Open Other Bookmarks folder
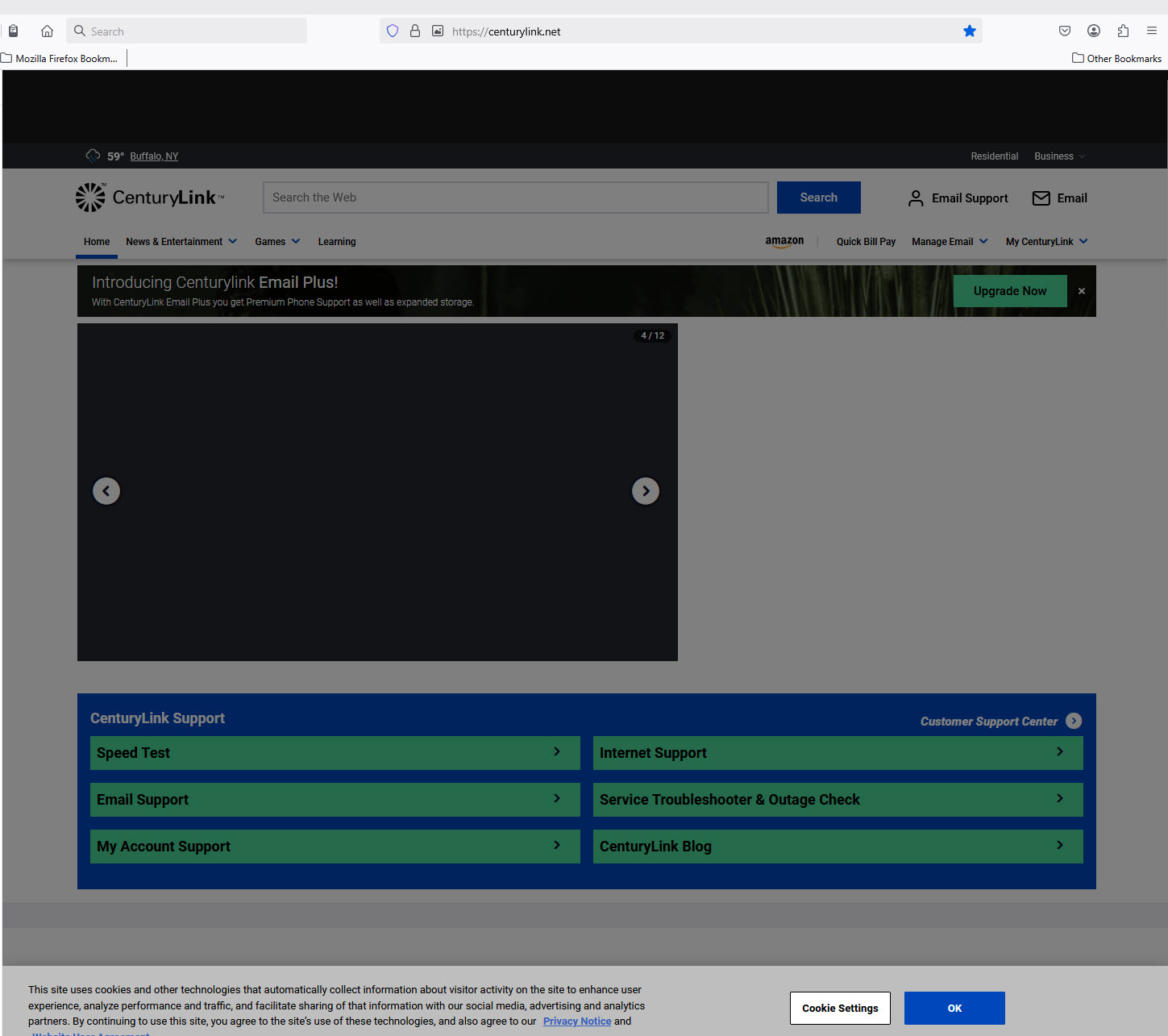1168x1036 pixels. pos(1116,58)
